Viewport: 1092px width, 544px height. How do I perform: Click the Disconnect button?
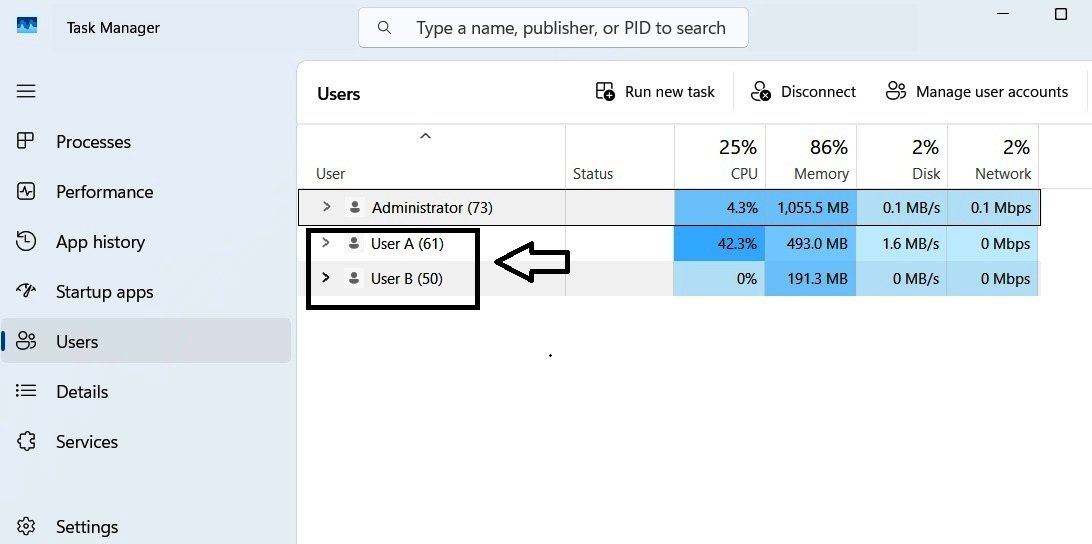pos(803,92)
